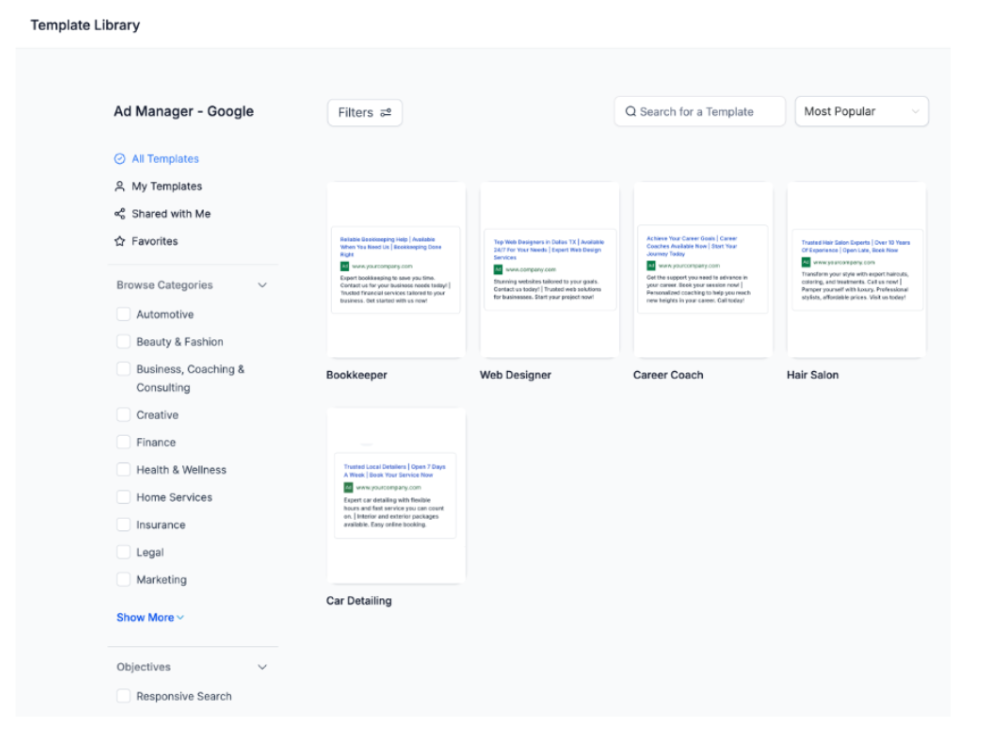The width and height of the screenshot is (1004, 735).
Task: Click the filter sliders icon
Action: (386, 113)
